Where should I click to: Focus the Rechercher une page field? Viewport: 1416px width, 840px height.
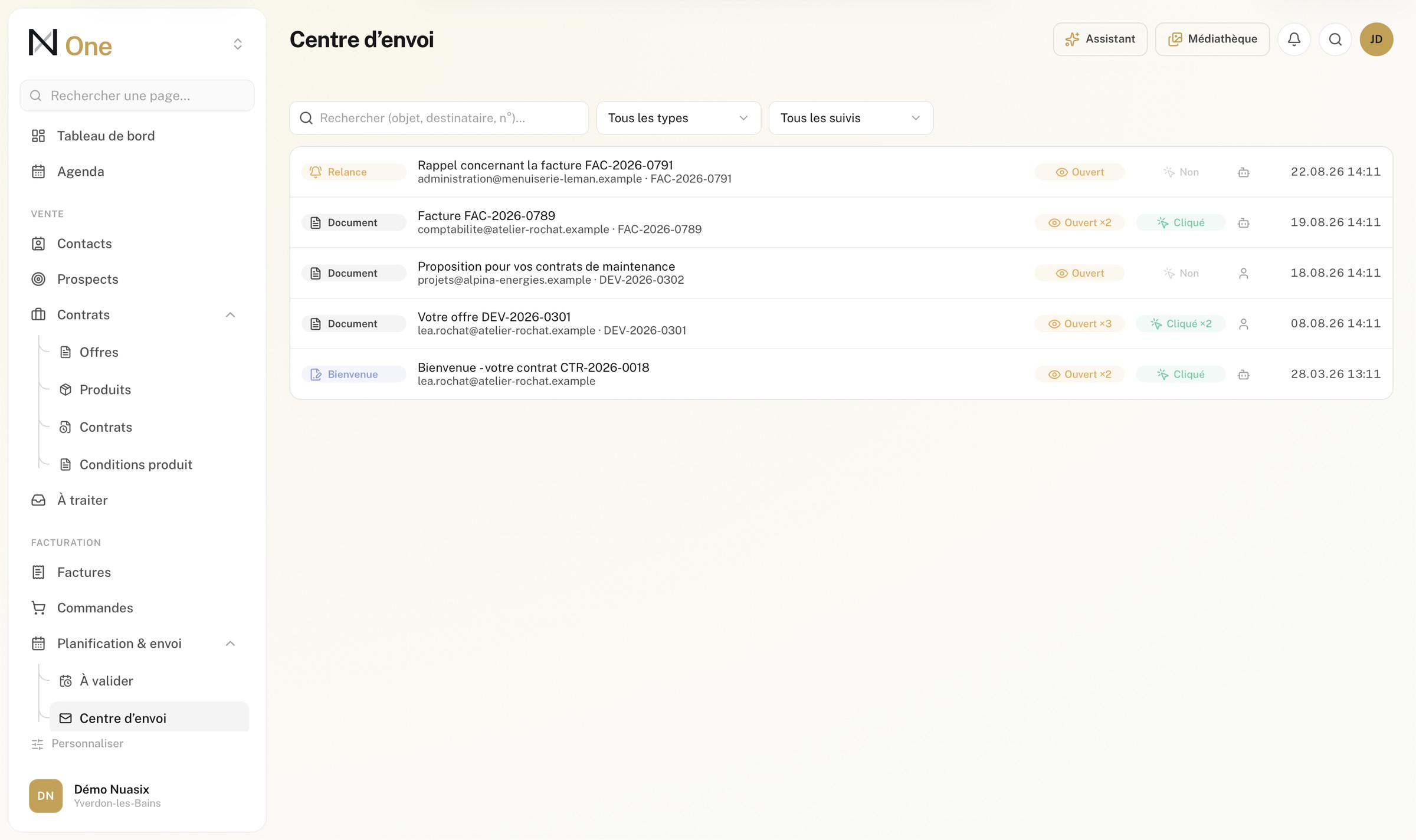click(137, 96)
